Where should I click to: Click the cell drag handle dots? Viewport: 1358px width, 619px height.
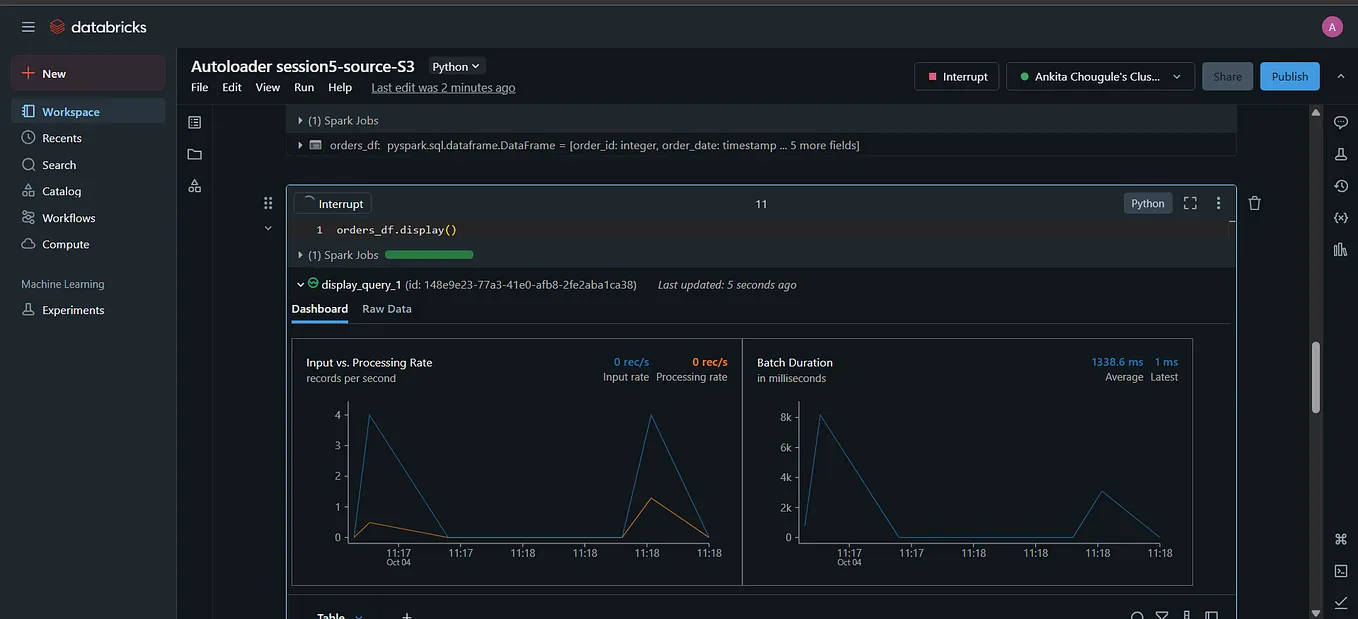268,202
